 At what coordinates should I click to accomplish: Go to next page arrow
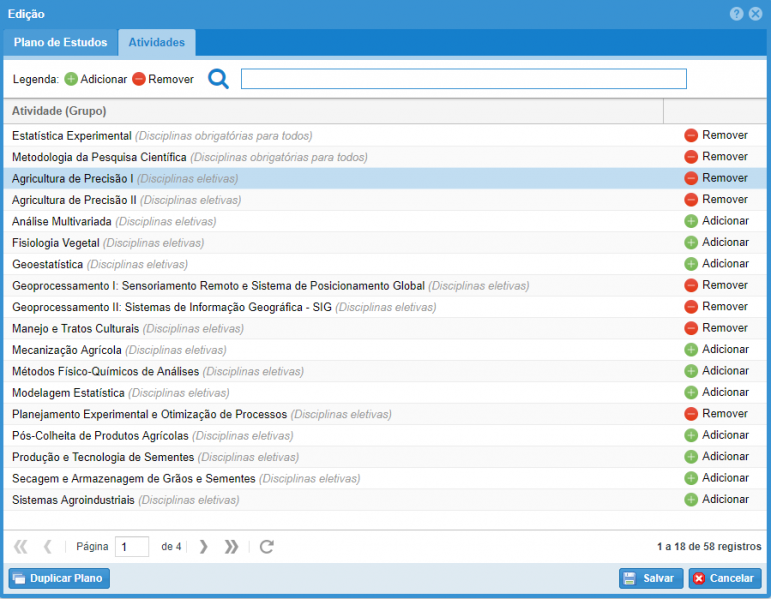(x=204, y=546)
